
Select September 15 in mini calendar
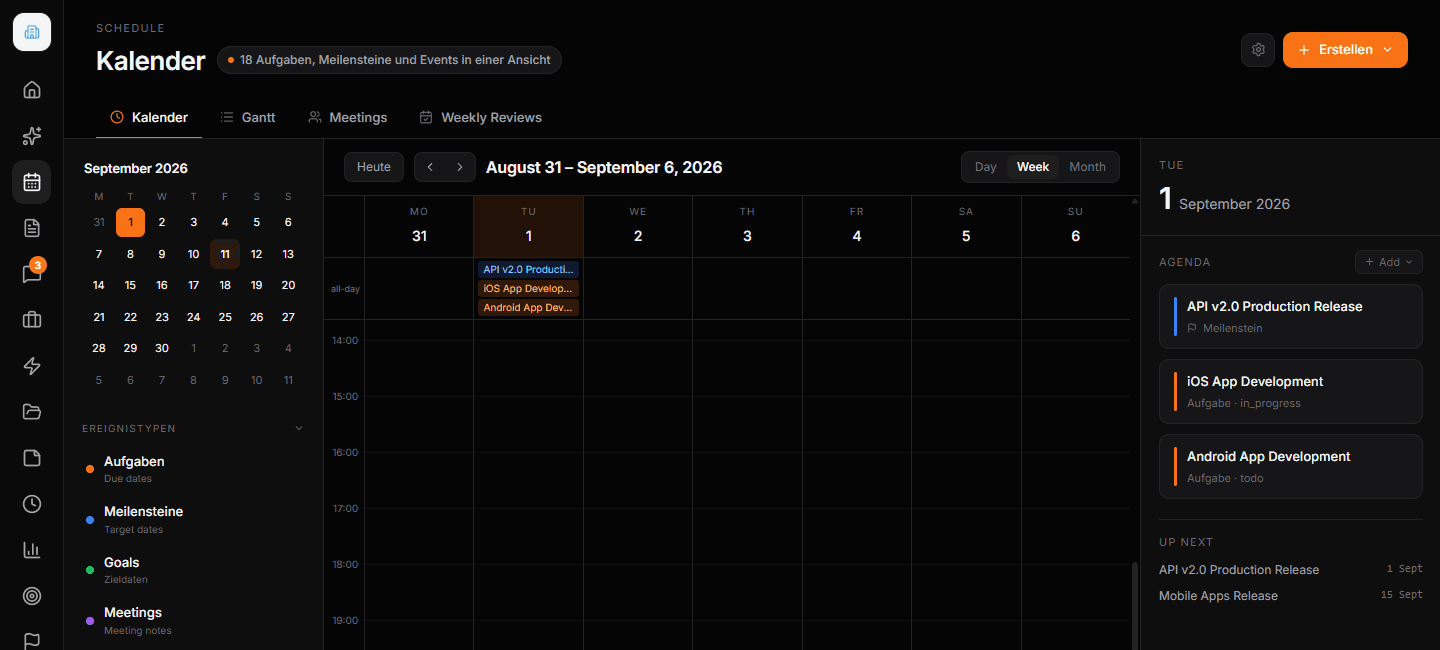(130, 285)
